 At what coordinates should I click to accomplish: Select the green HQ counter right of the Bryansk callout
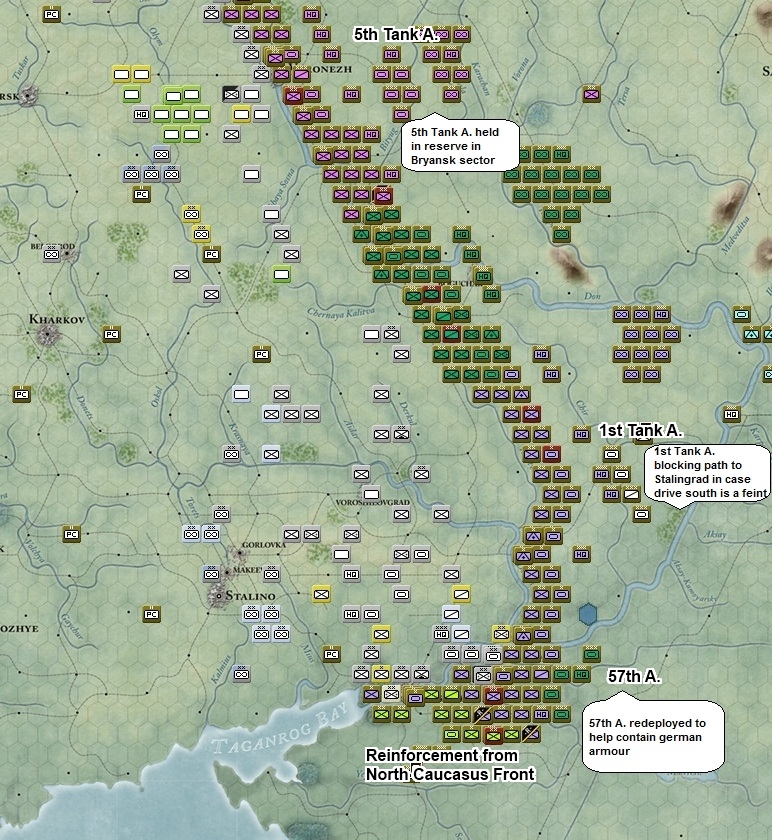pyautogui.click(x=561, y=154)
